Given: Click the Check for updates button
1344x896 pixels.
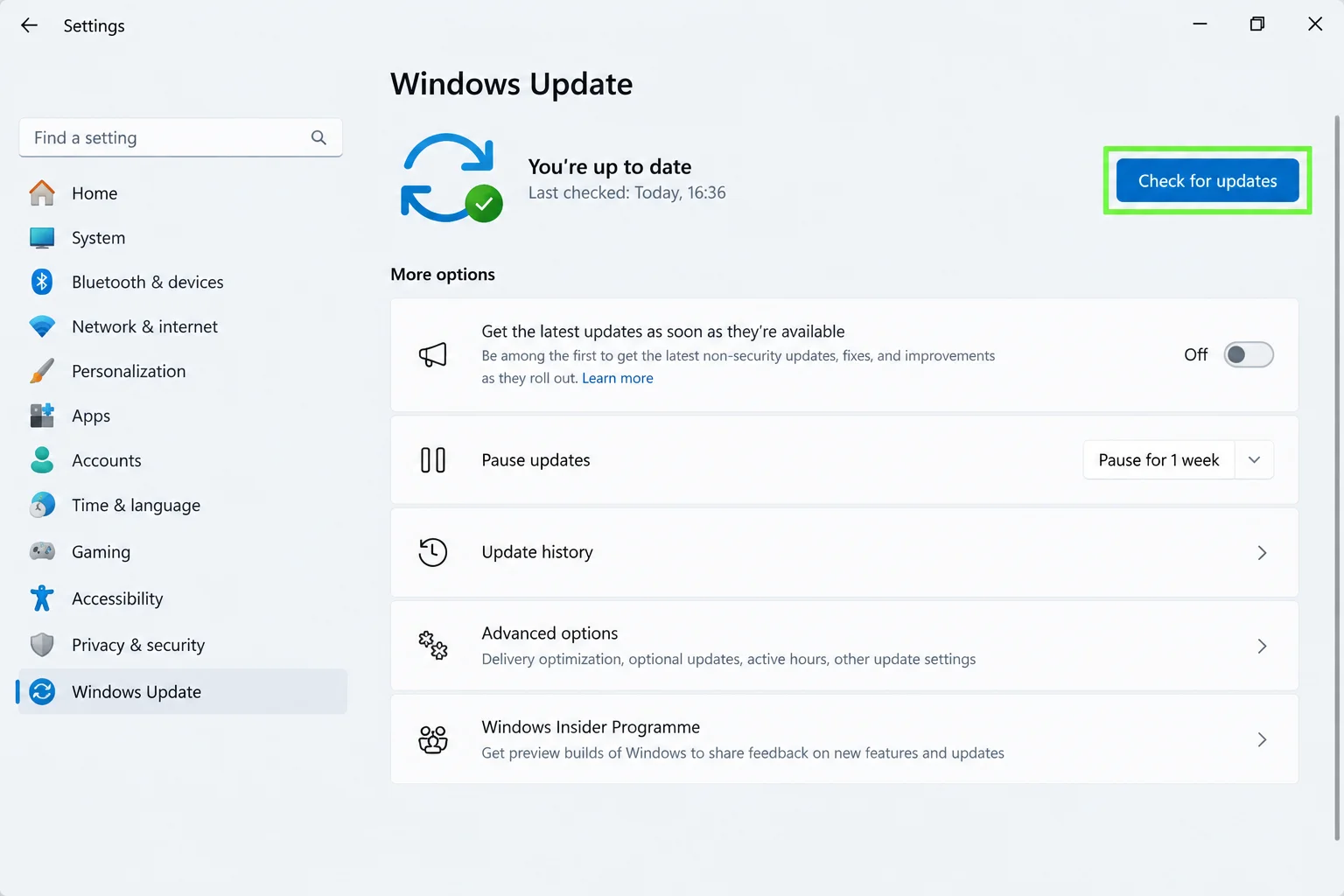Looking at the screenshot, I should pos(1207,180).
